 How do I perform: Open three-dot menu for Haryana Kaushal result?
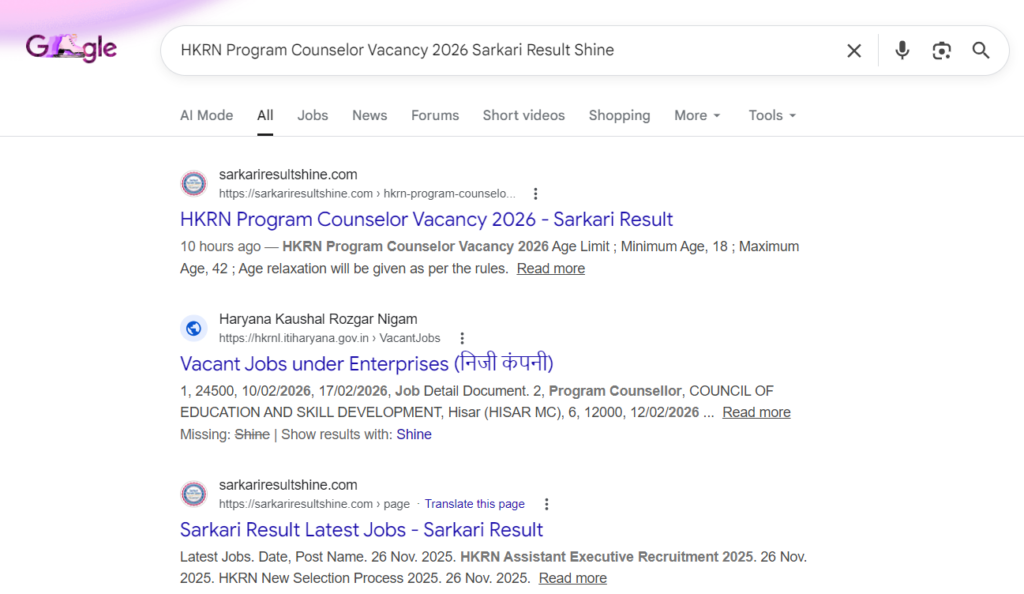(x=461, y=339)
